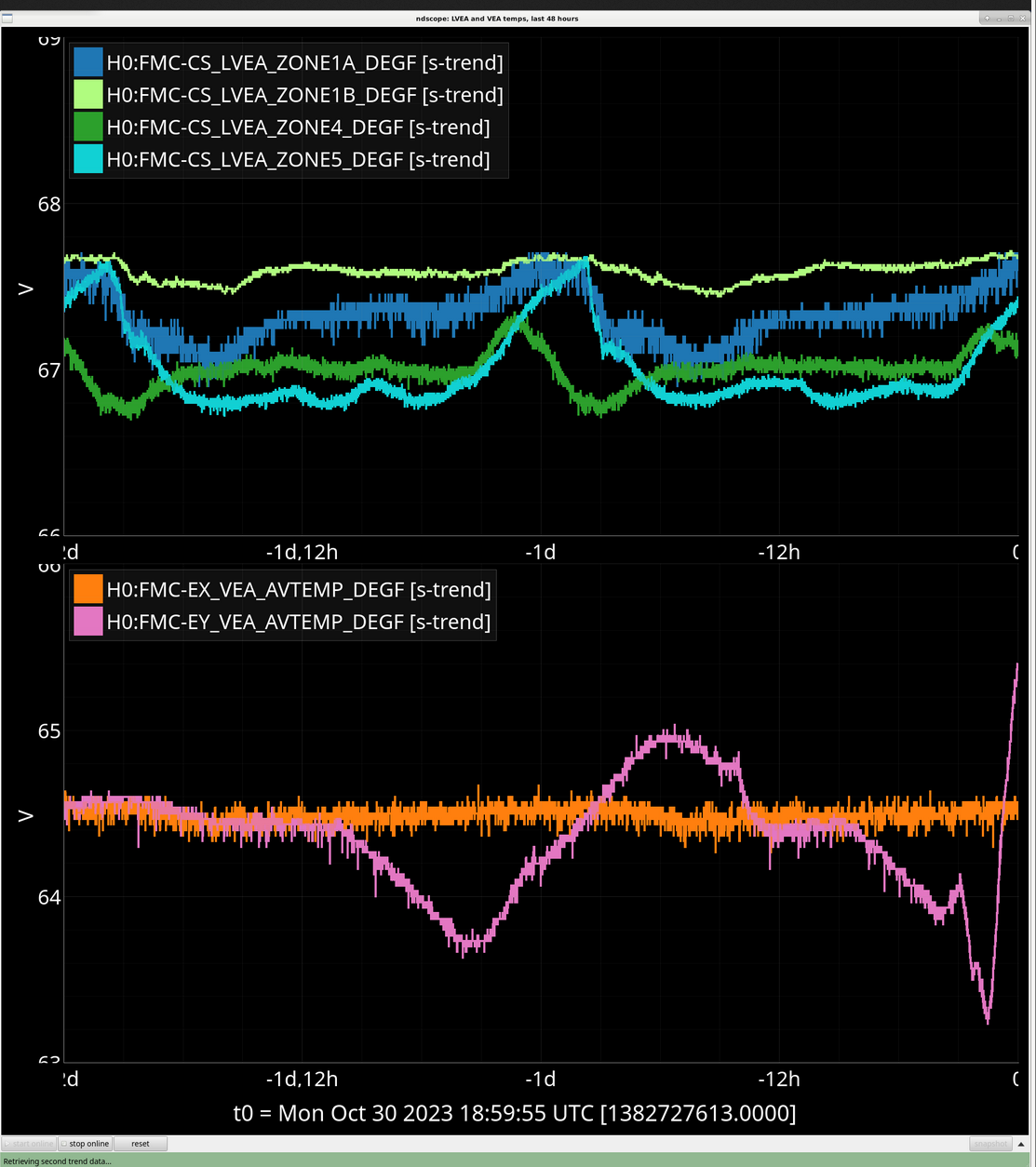Click the snapshot button
Image resolution: width=1036 pixels, height=1167 pixels.
pyautogui.click(x=990, y=1144)
